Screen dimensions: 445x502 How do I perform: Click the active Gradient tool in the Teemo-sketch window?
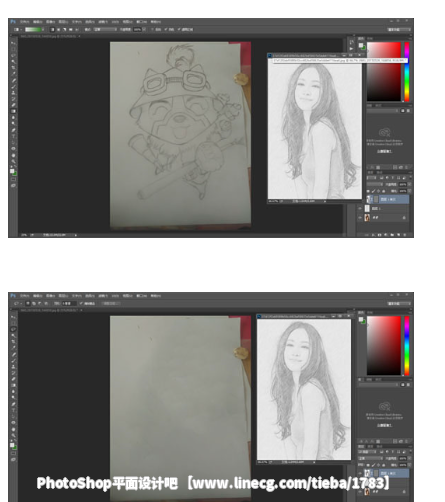pyautogui.click(x=13, y=111)
